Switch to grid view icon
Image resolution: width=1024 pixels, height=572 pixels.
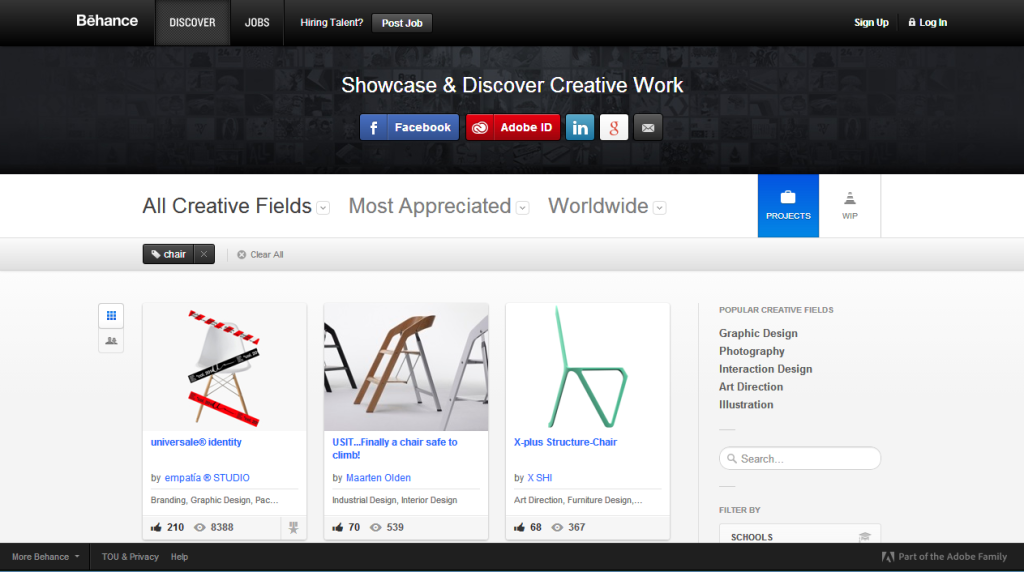coord(111,316)
